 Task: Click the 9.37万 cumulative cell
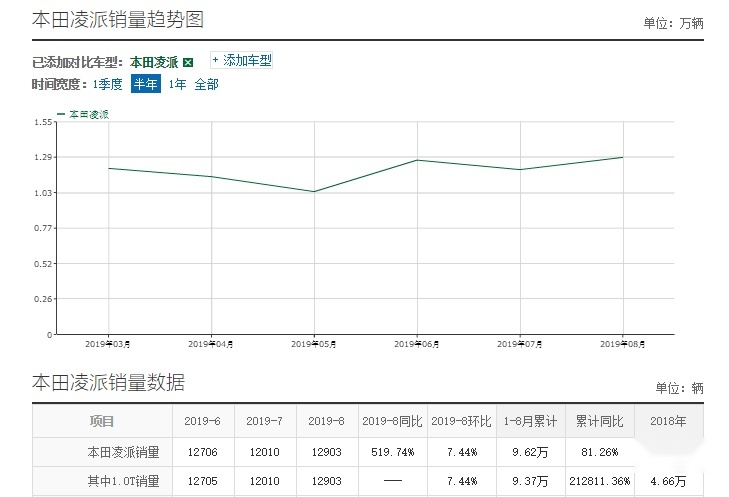(530, 481)
